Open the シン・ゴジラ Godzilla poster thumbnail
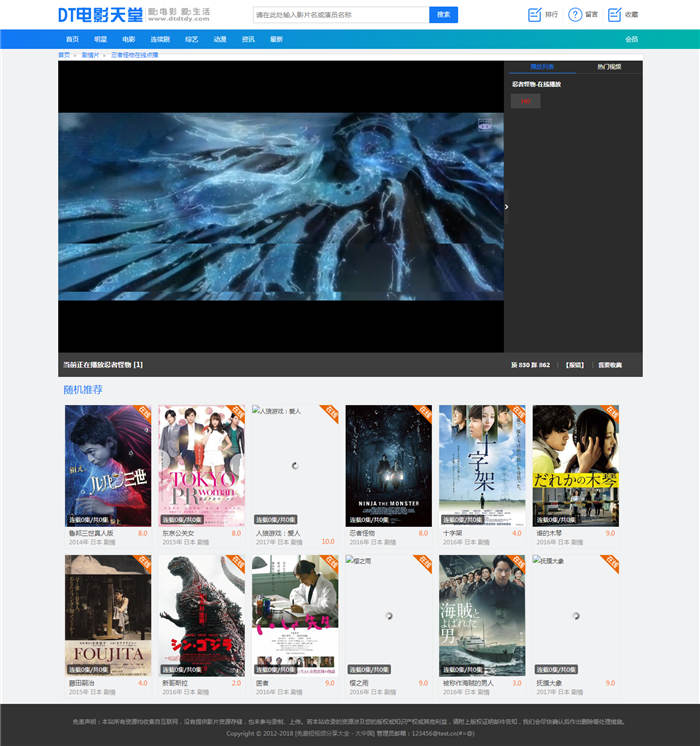Screen dimensions: 700x746 201,615
